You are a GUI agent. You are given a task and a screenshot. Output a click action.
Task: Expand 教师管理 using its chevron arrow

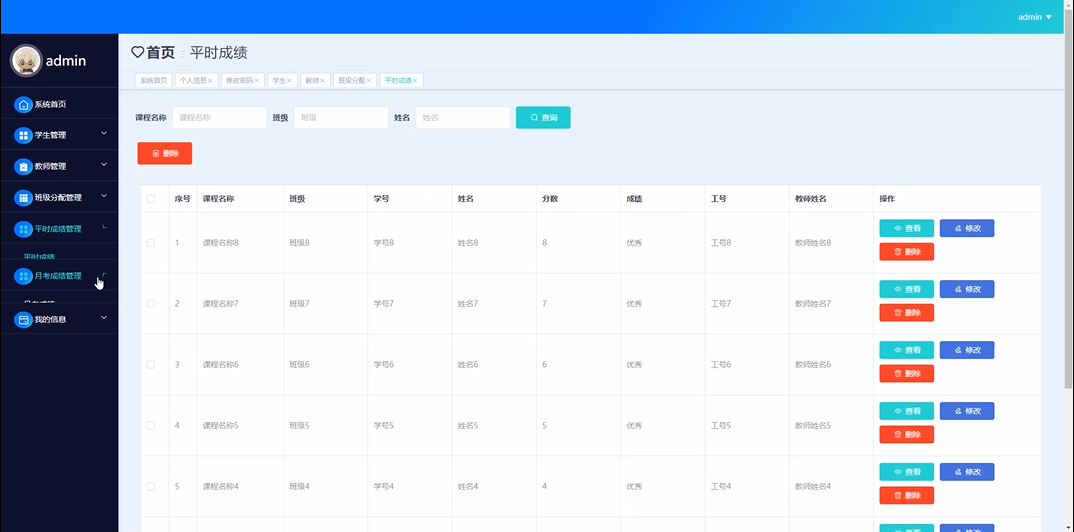point(104,164)
